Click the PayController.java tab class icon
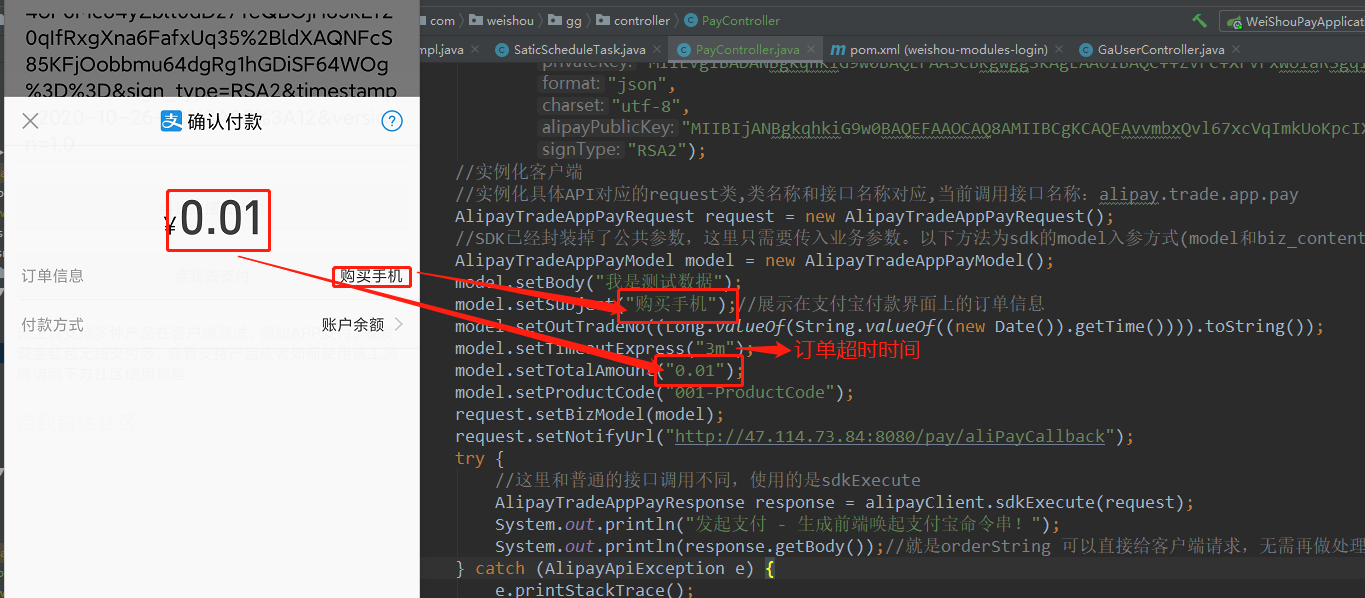The width and height of the screenshot is (1365, 598). pyautogui.click(x=684, y=49)
